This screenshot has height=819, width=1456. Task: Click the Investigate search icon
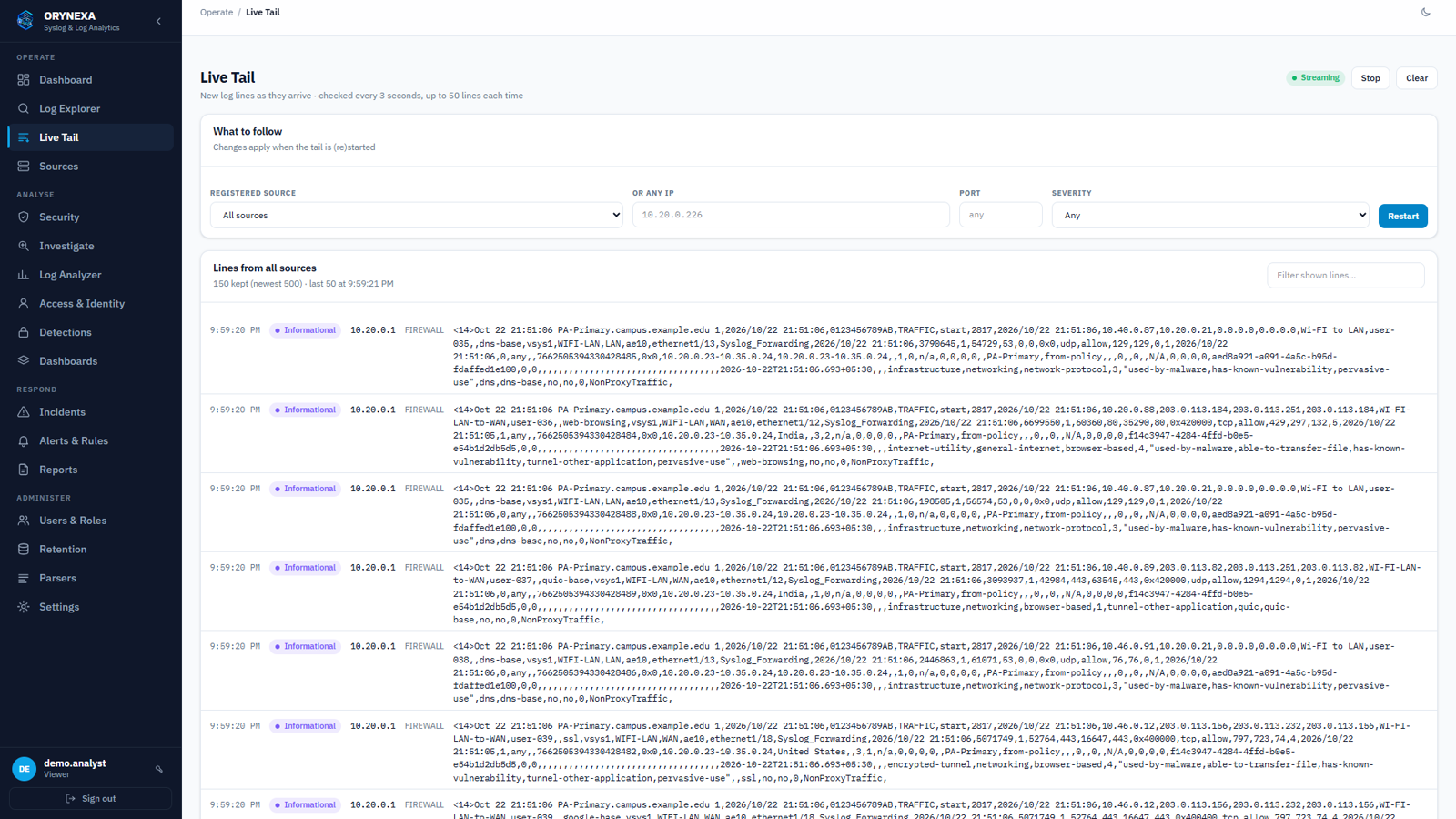pyautogui.click(x=24, y=246)
